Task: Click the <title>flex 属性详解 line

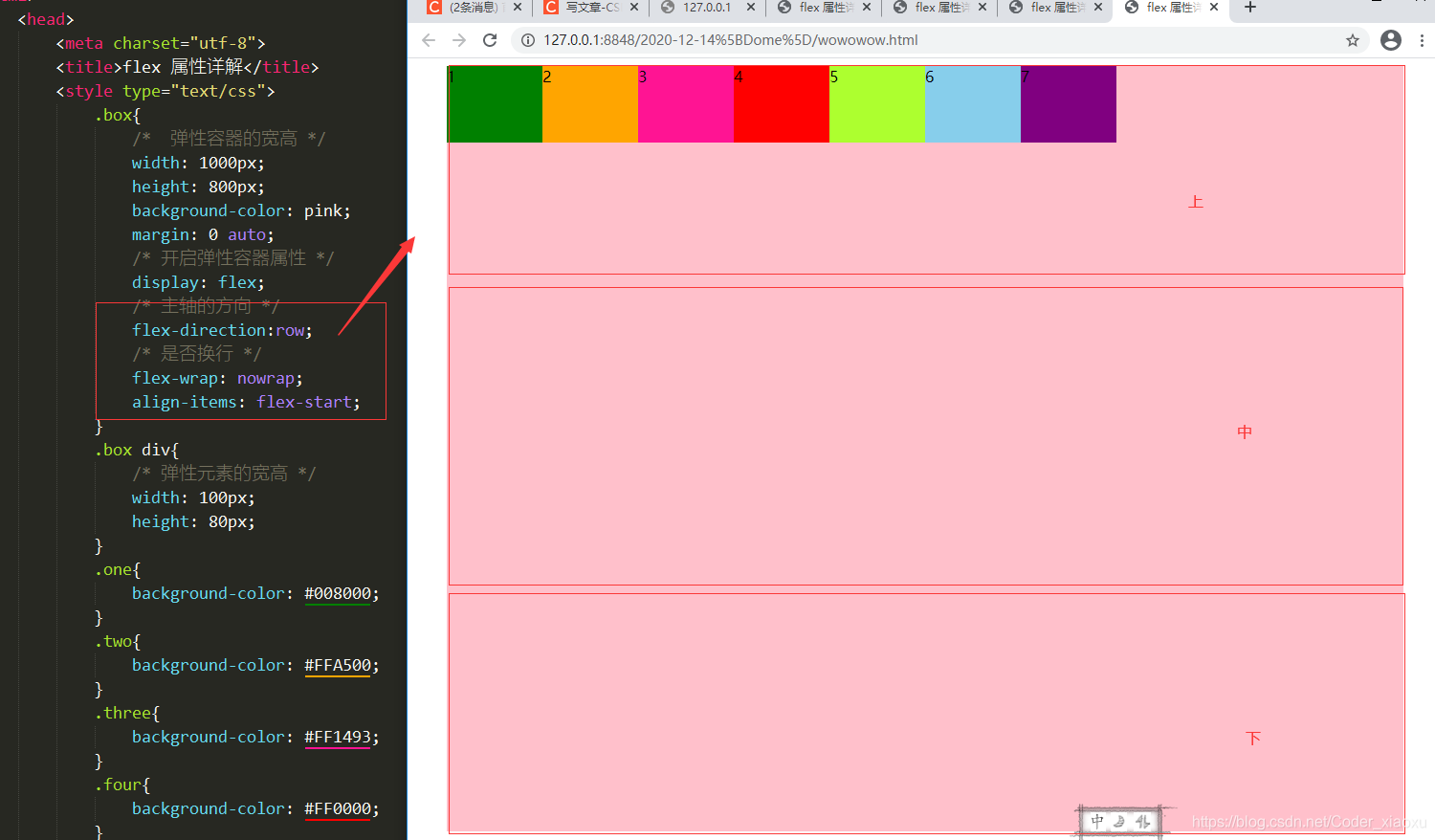Action: point(188,67)
